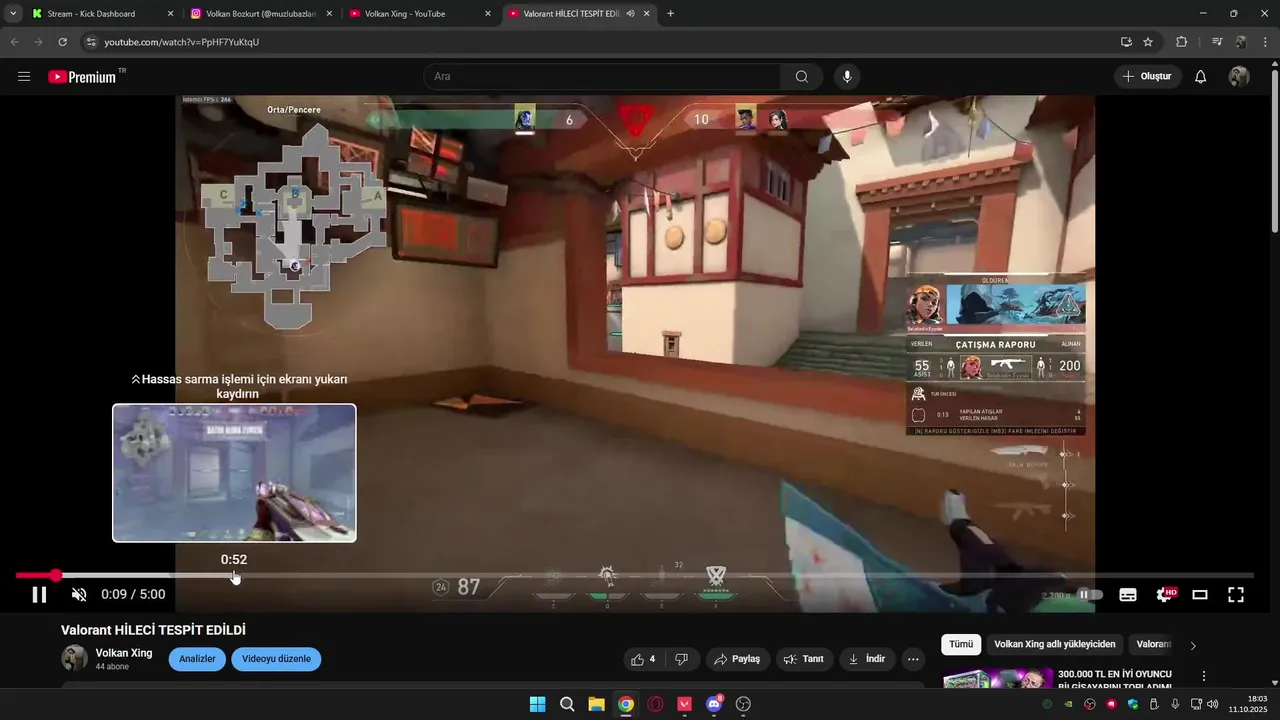Switch to theater mode
1280x720 pixels.
(x=1200, y=594)
